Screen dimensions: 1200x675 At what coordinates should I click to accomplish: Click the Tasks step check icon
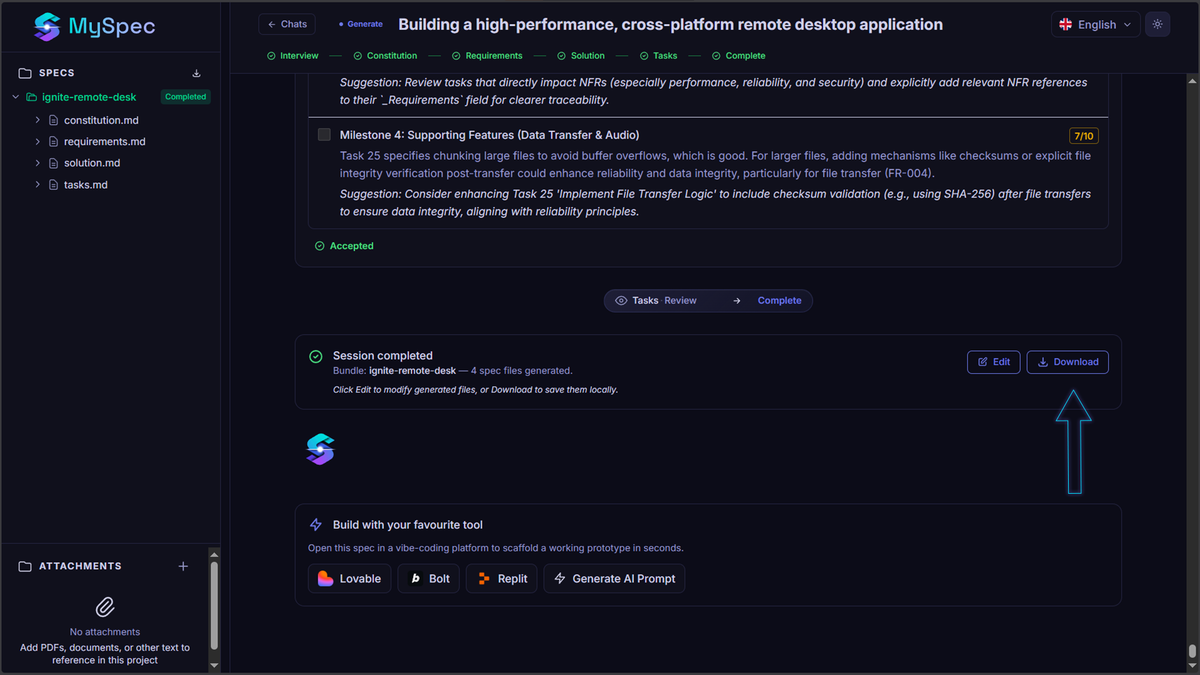tap(644, 56)
